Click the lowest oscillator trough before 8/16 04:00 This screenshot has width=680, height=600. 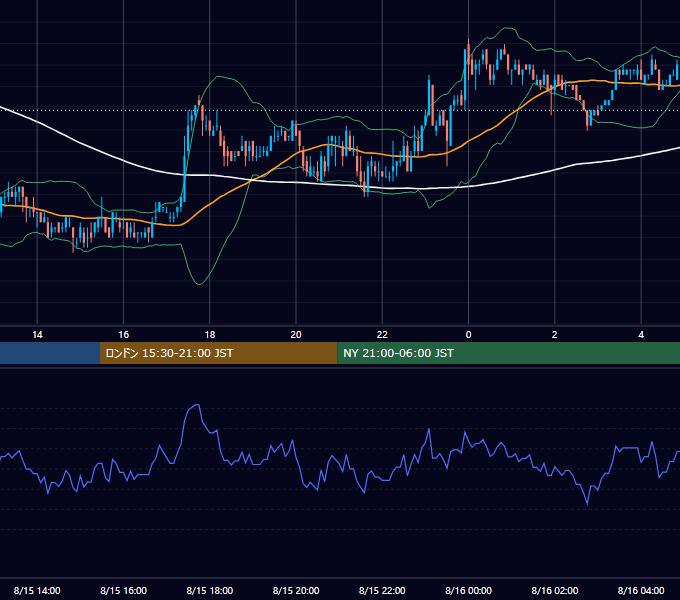pyautogui.click(x=587, y=503)
